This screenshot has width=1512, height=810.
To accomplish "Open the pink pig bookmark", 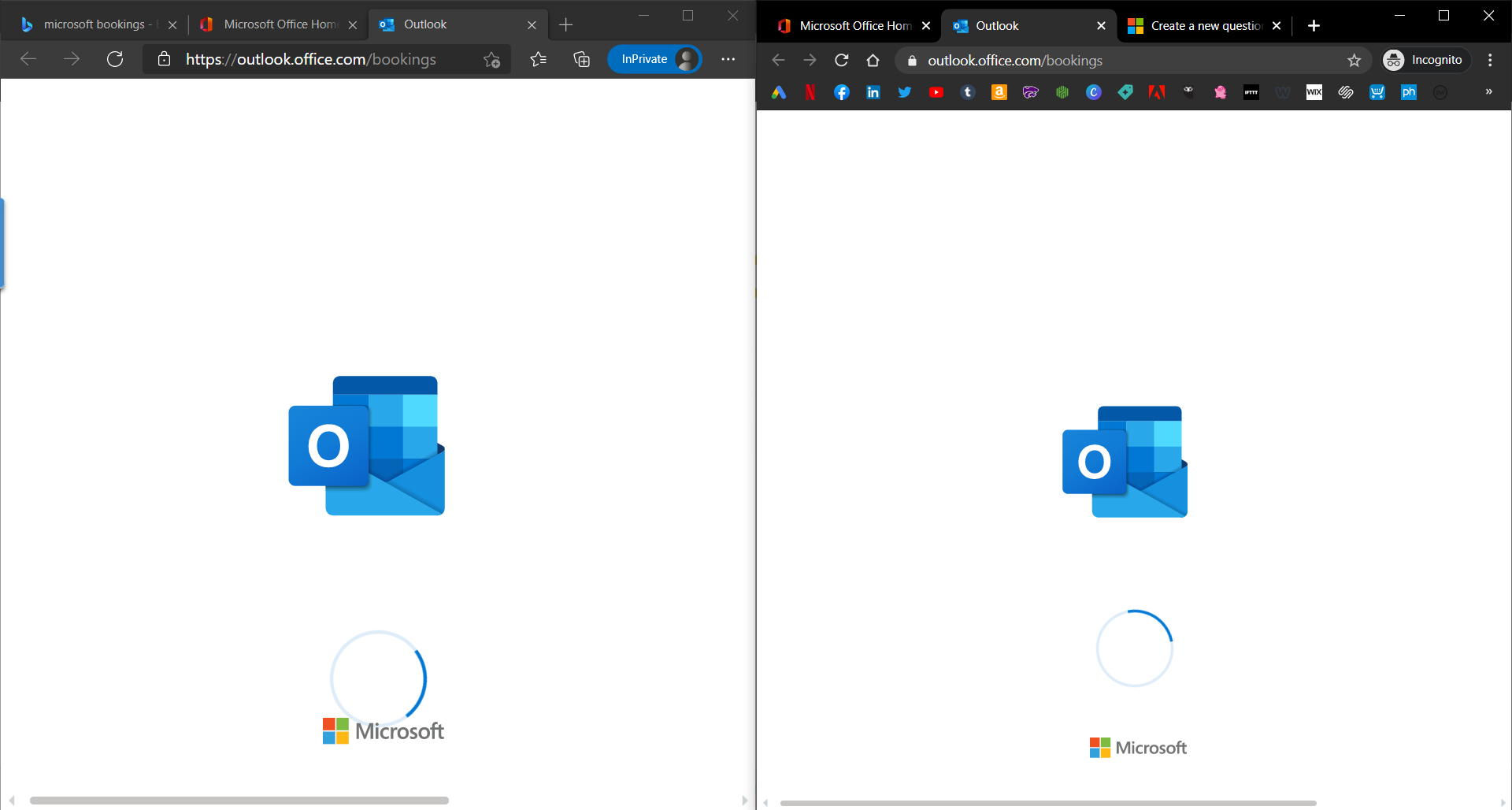I will coord(1220,92).
